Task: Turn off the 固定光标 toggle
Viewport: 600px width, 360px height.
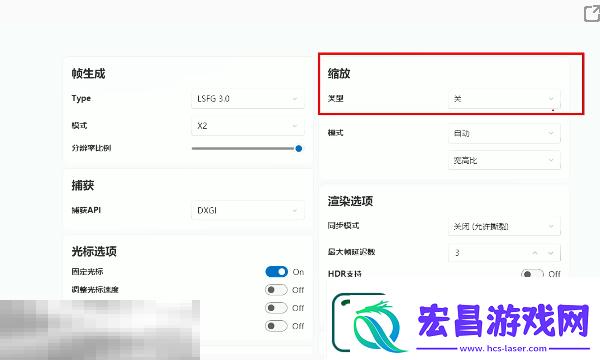Action: [276, 272]
